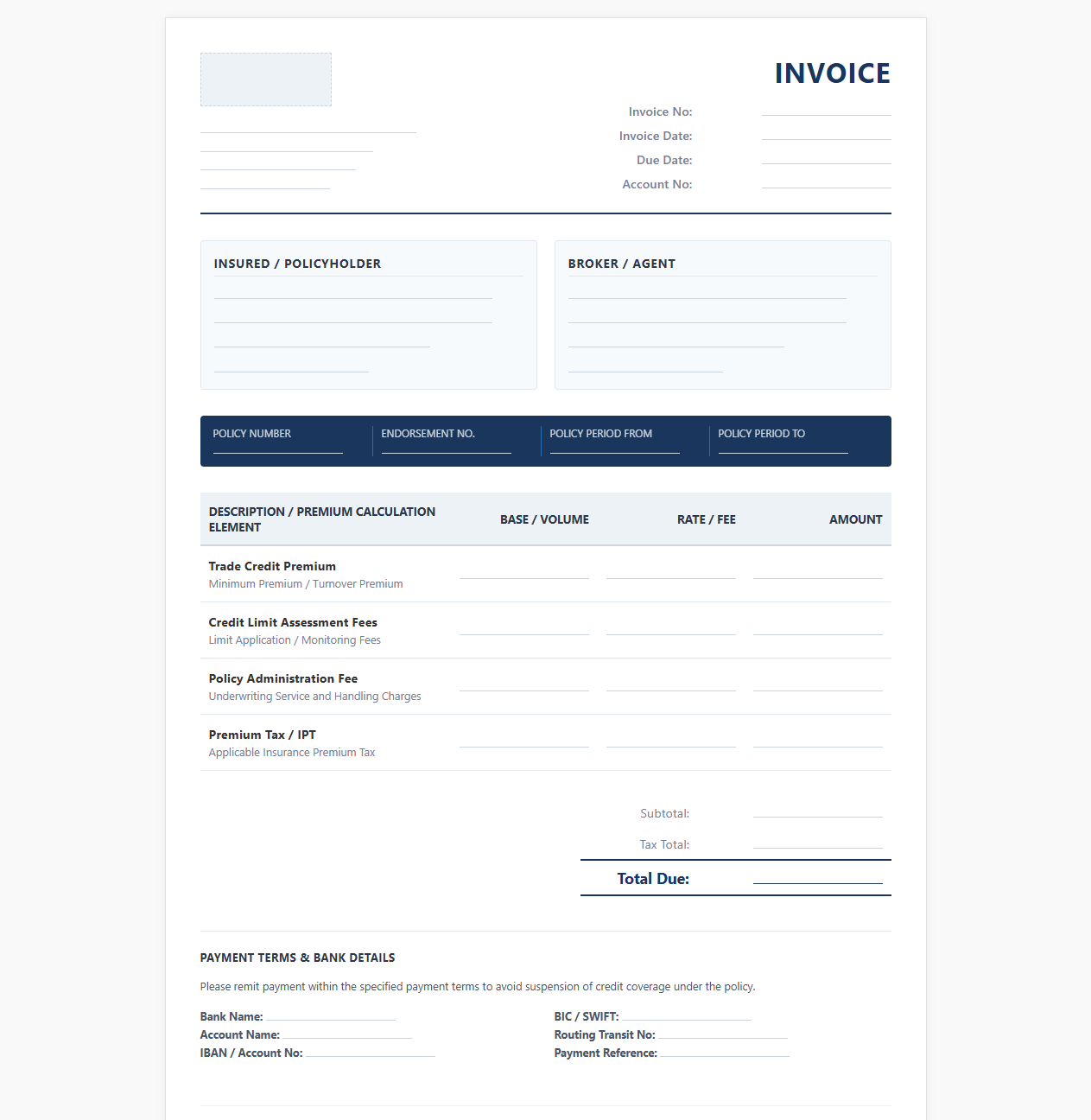The height and width of the screenshot is (1120, 1091).
Task: Select the Amount field in Policy Administration Fee row
Action: pyautogui.click(x=818, y=684)
